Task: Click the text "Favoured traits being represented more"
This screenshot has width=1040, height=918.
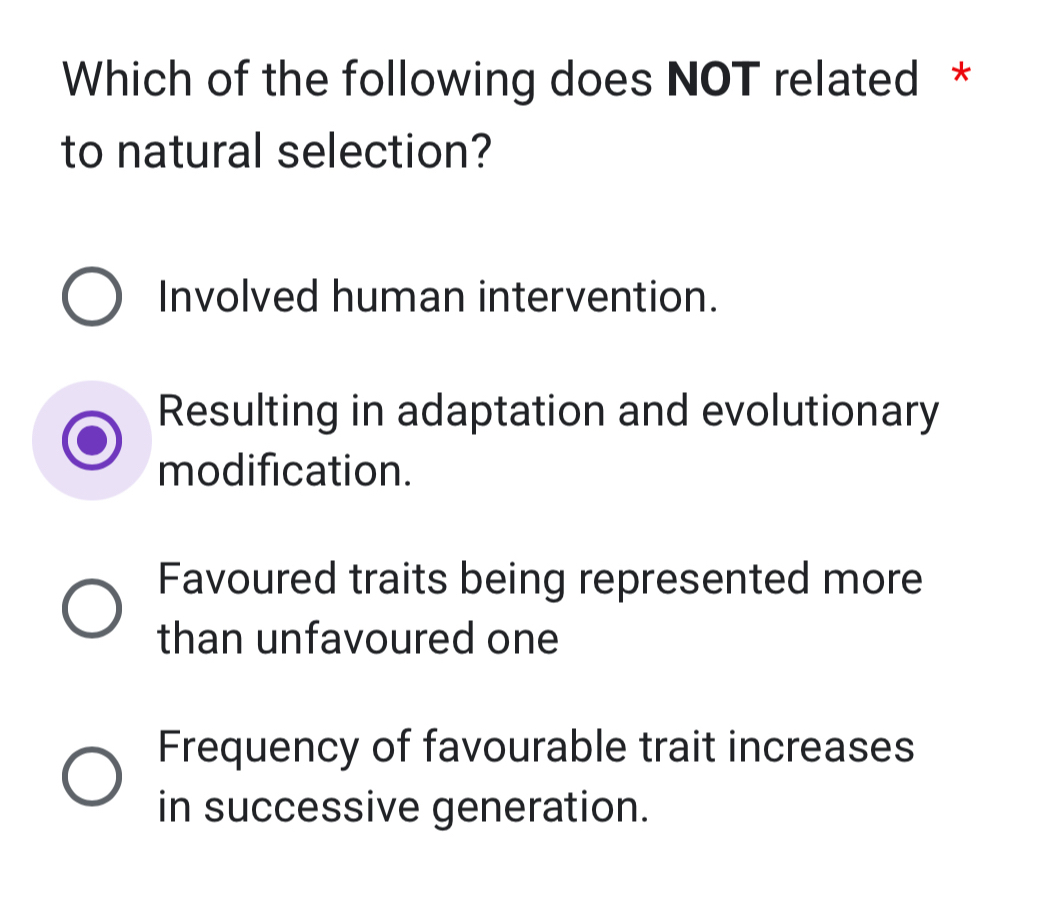Action: click(540, 579)
